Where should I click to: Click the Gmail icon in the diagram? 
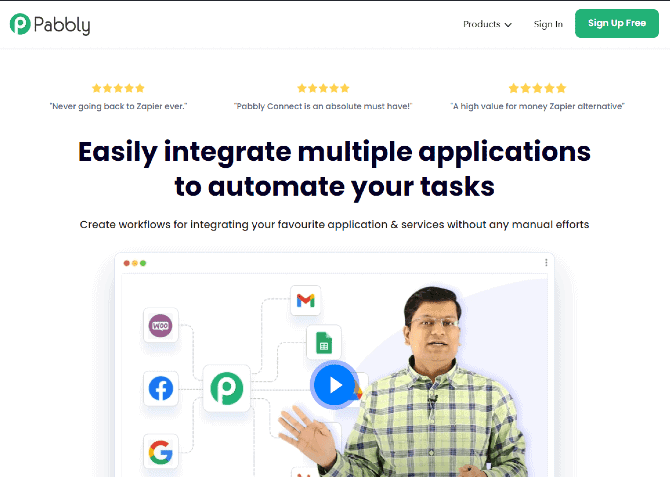(x=306, y=300)
